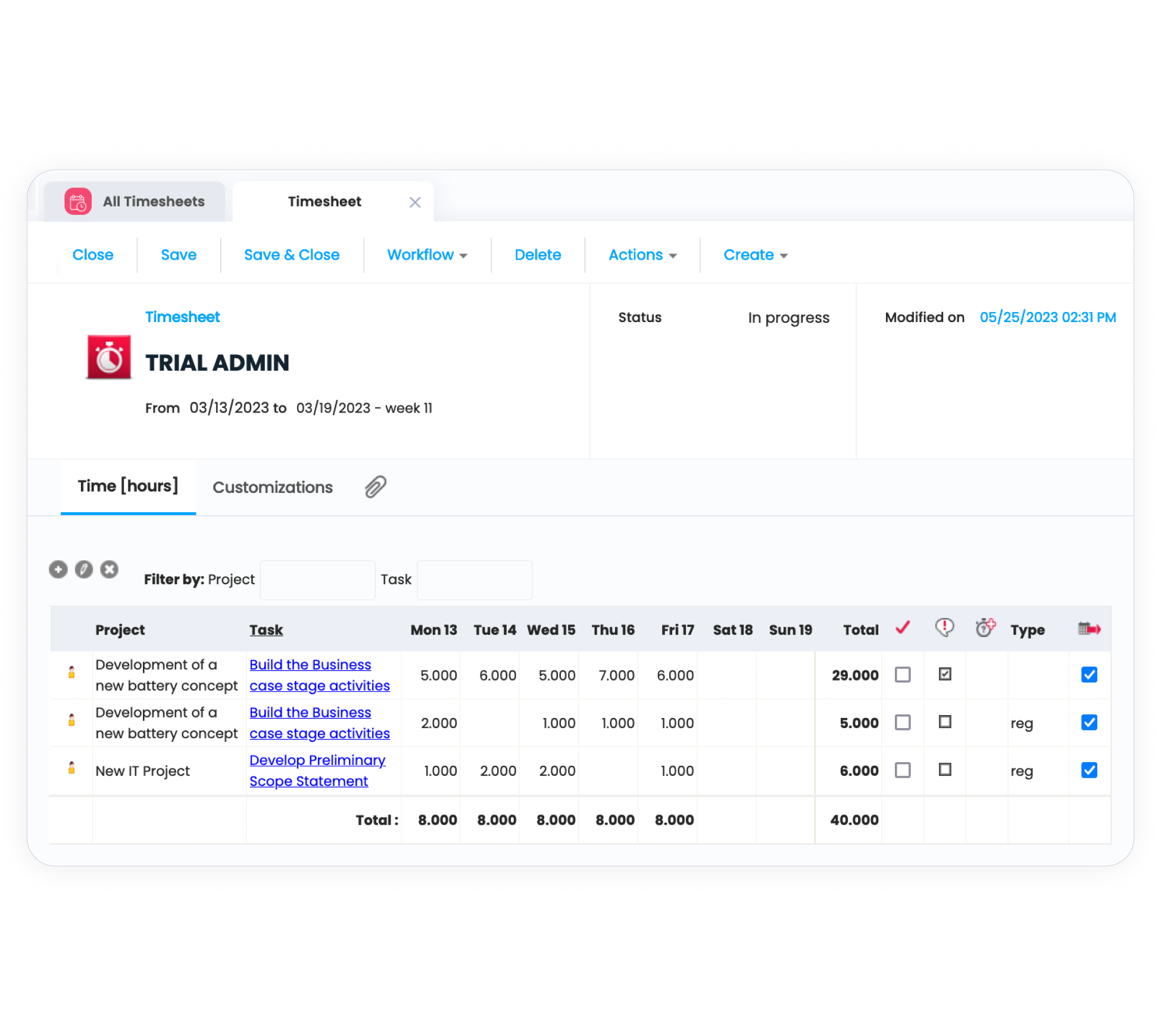Open the Create dropdown menu
The width and height of the screenshot is (1161, 1036).
coord(755,255)
